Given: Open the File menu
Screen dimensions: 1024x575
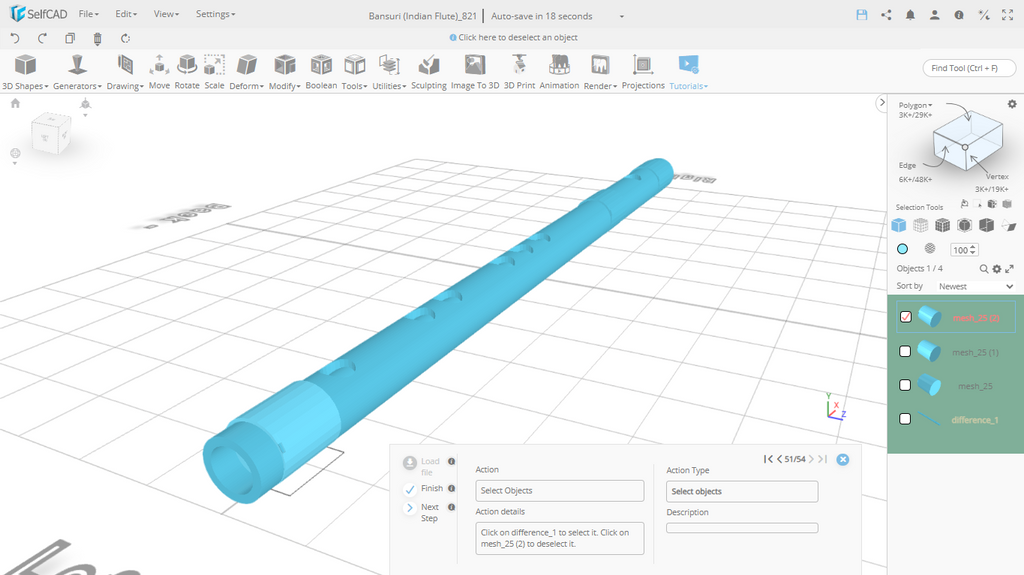Looking at the screenshot, I should (x=88, y=15).
